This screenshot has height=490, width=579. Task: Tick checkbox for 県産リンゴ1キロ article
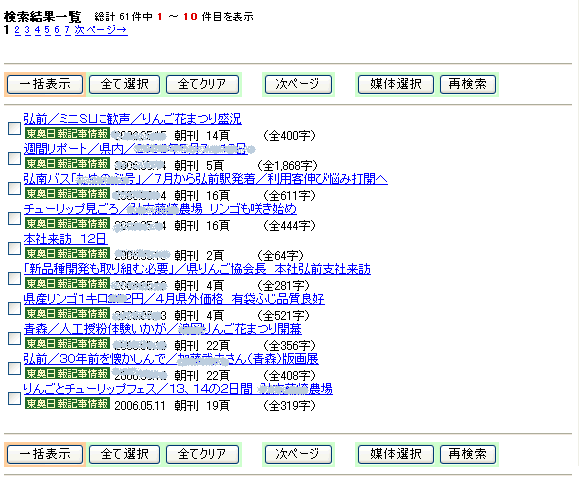pyautogui.click(x=14, y=308)
